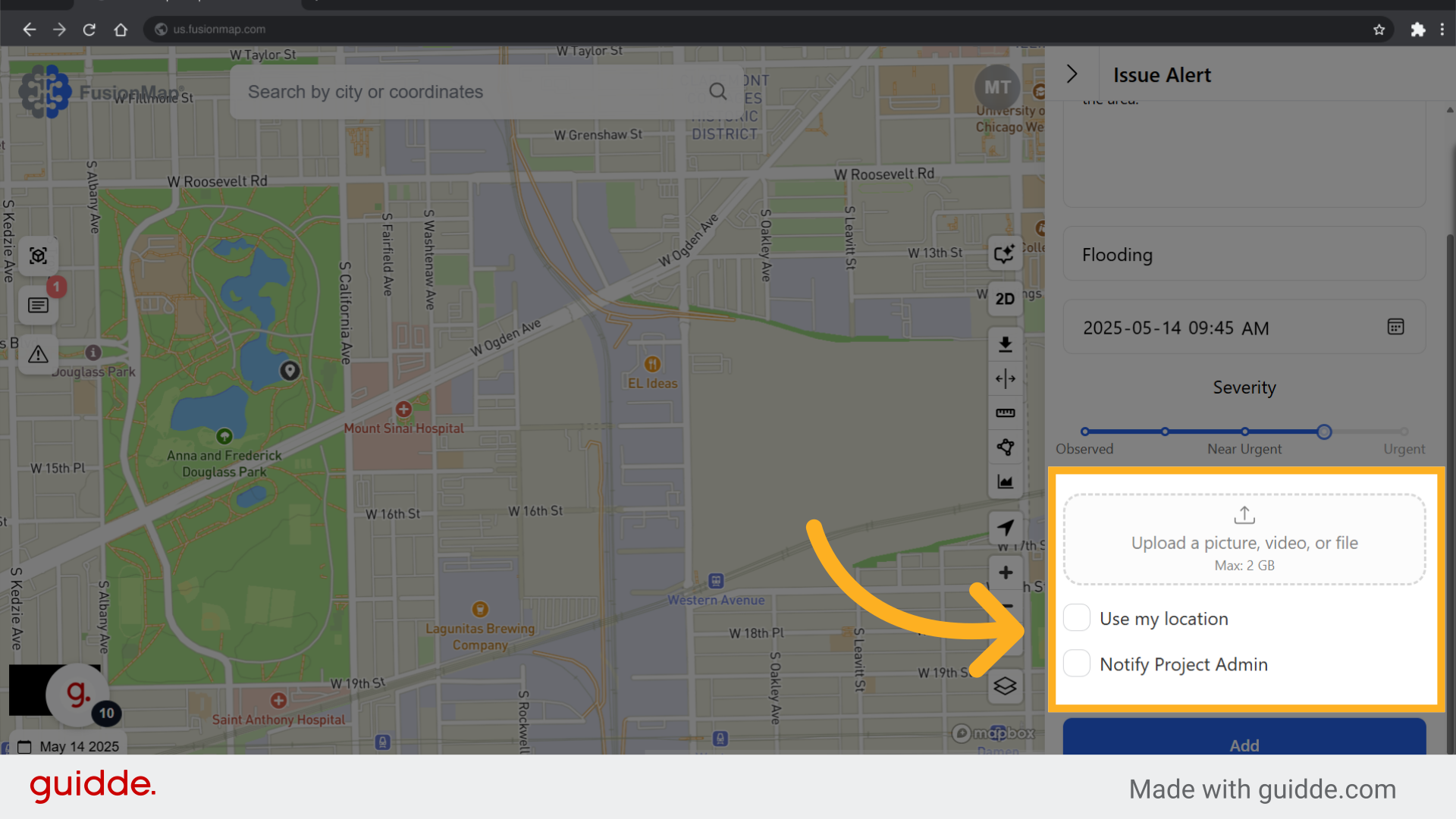
Task: Click the search by city input
Action: point(485,92)
